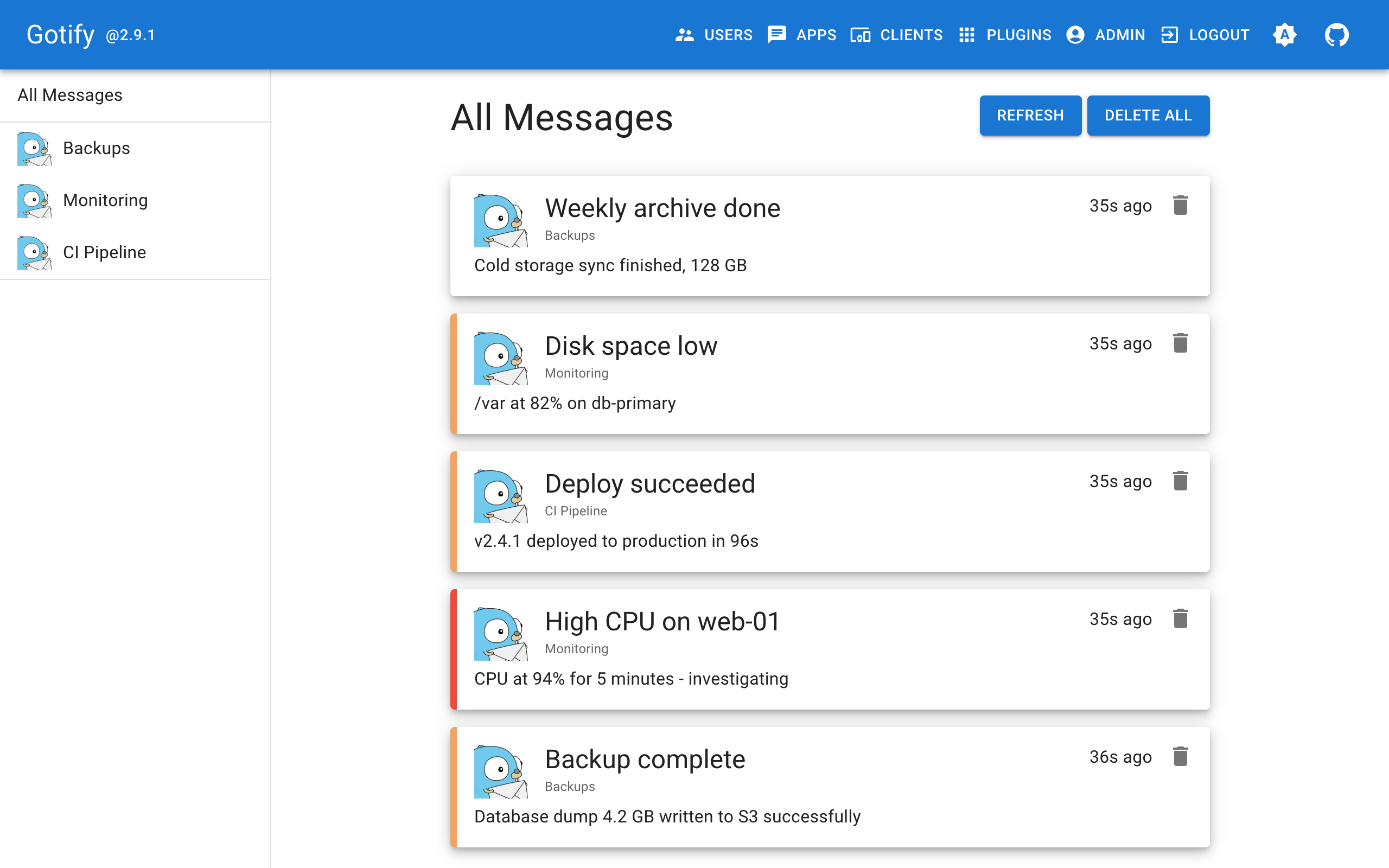Open the Plugins page
Image resolution: width=1389 pixels, height=868 pixels.
click(1005, 35)
